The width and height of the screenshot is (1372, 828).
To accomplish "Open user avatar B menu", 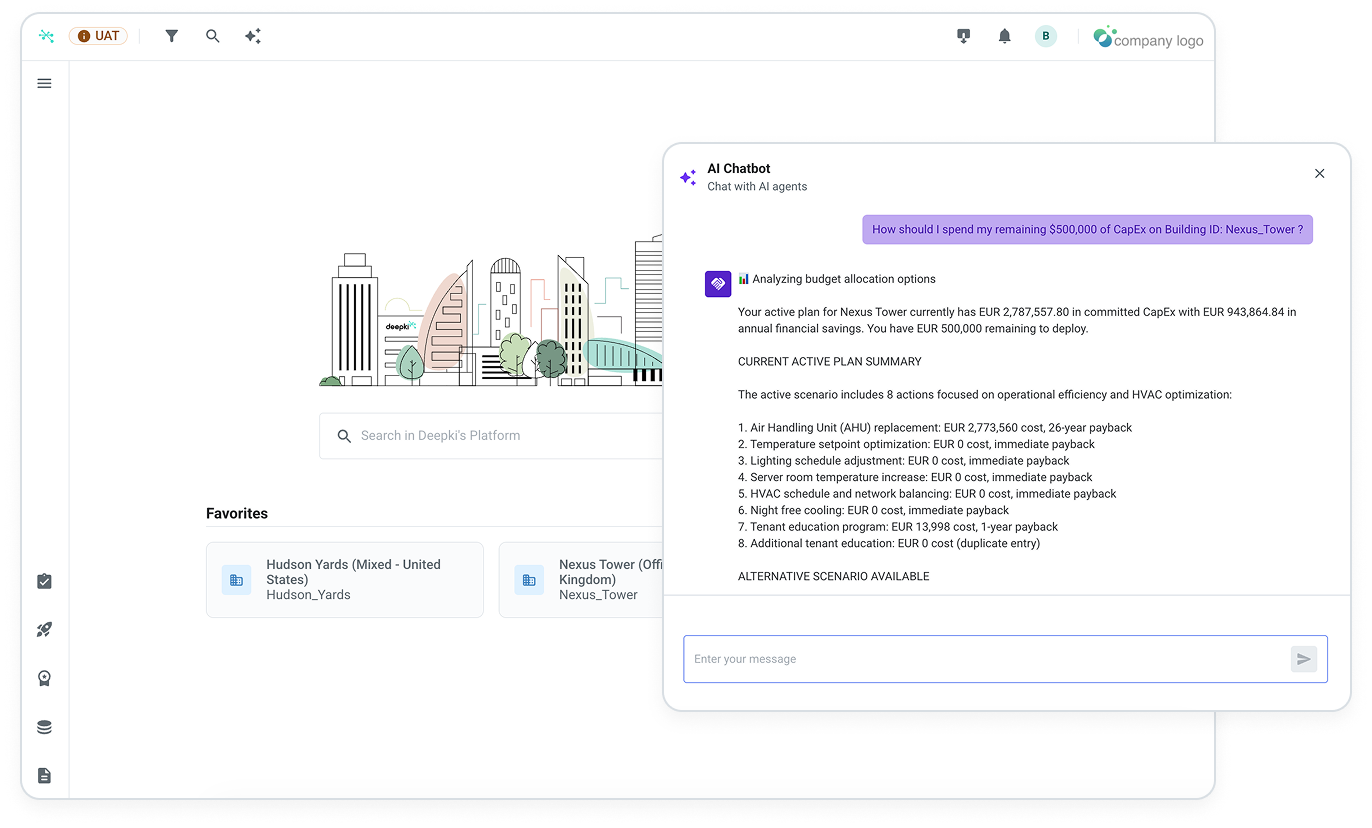I will click(1046, 36).
